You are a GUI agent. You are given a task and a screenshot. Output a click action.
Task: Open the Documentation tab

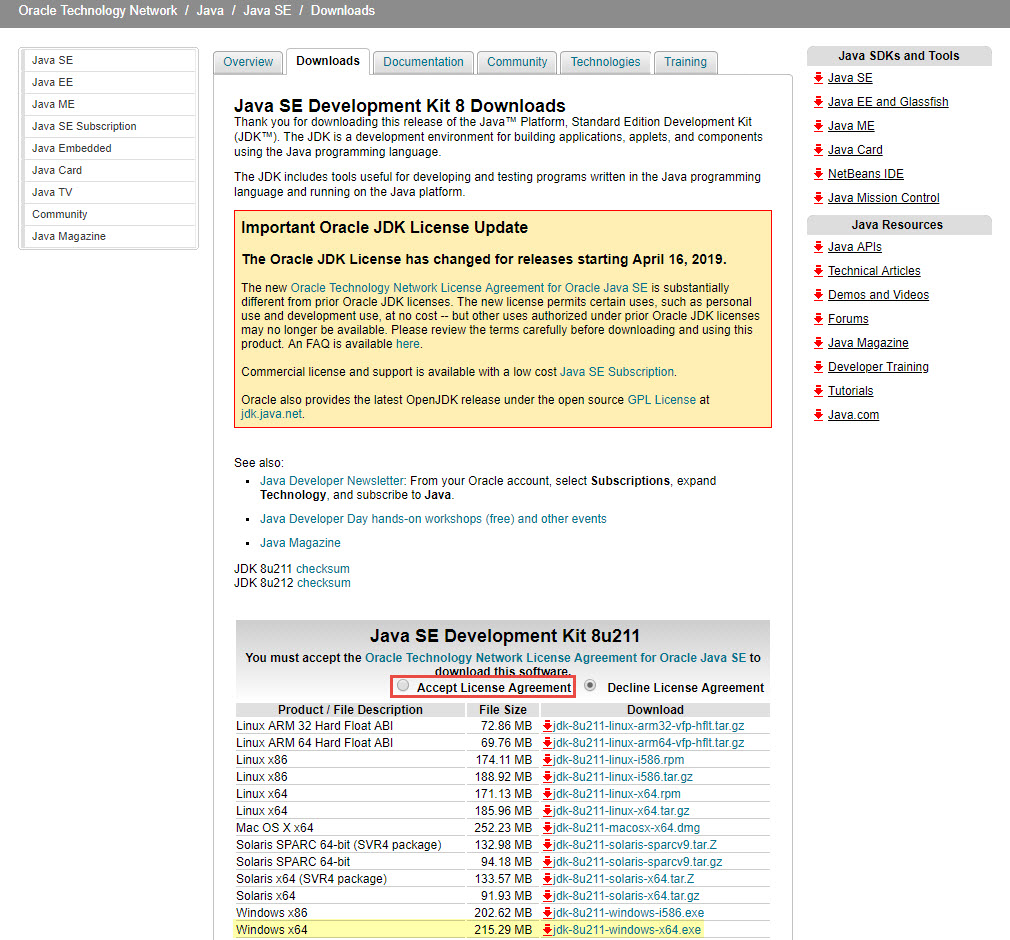click(x=423, y=62)
